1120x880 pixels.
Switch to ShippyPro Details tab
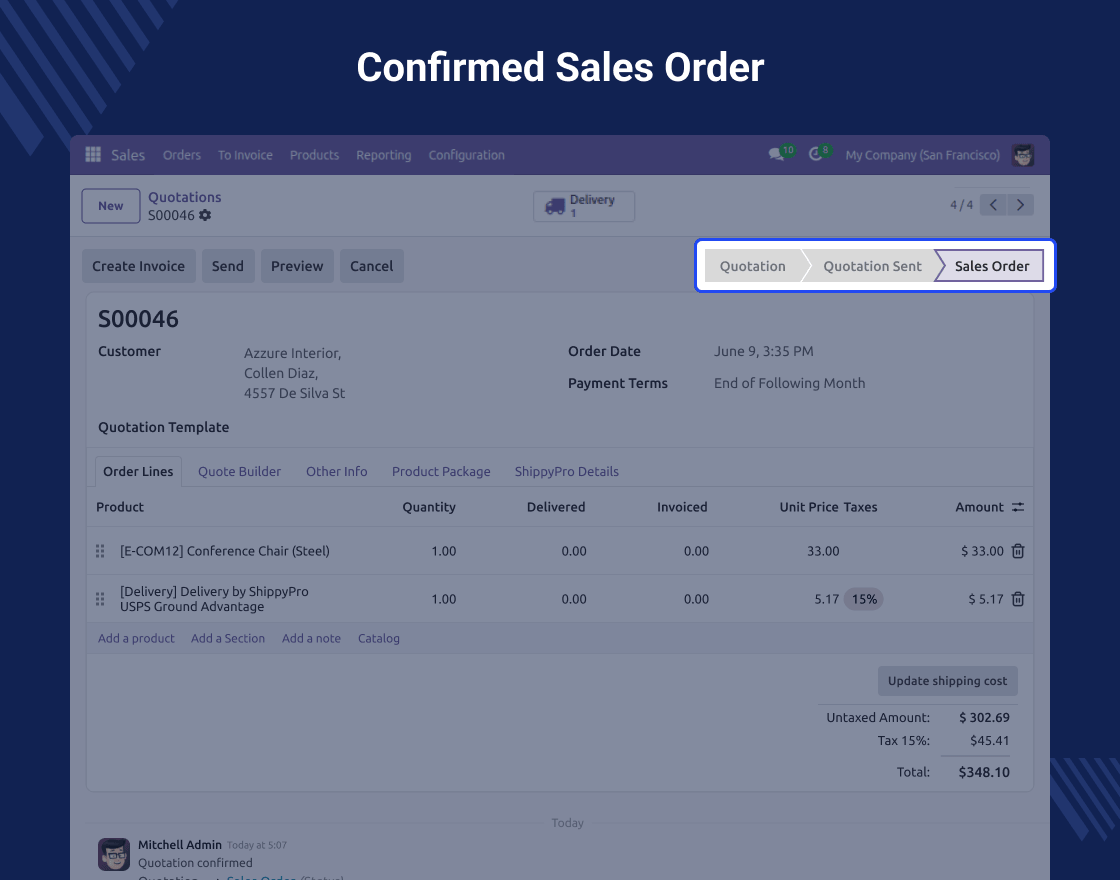coord(566,471)
